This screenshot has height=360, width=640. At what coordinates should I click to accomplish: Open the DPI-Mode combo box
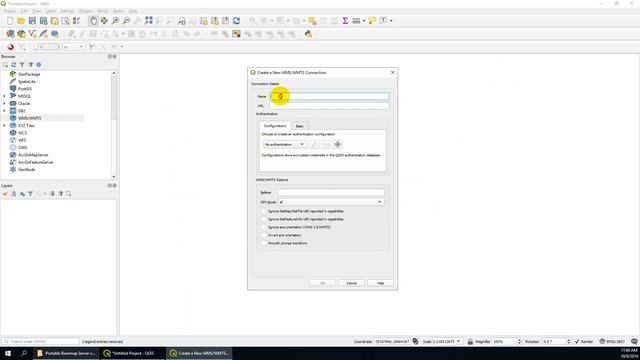pos(331,202)
